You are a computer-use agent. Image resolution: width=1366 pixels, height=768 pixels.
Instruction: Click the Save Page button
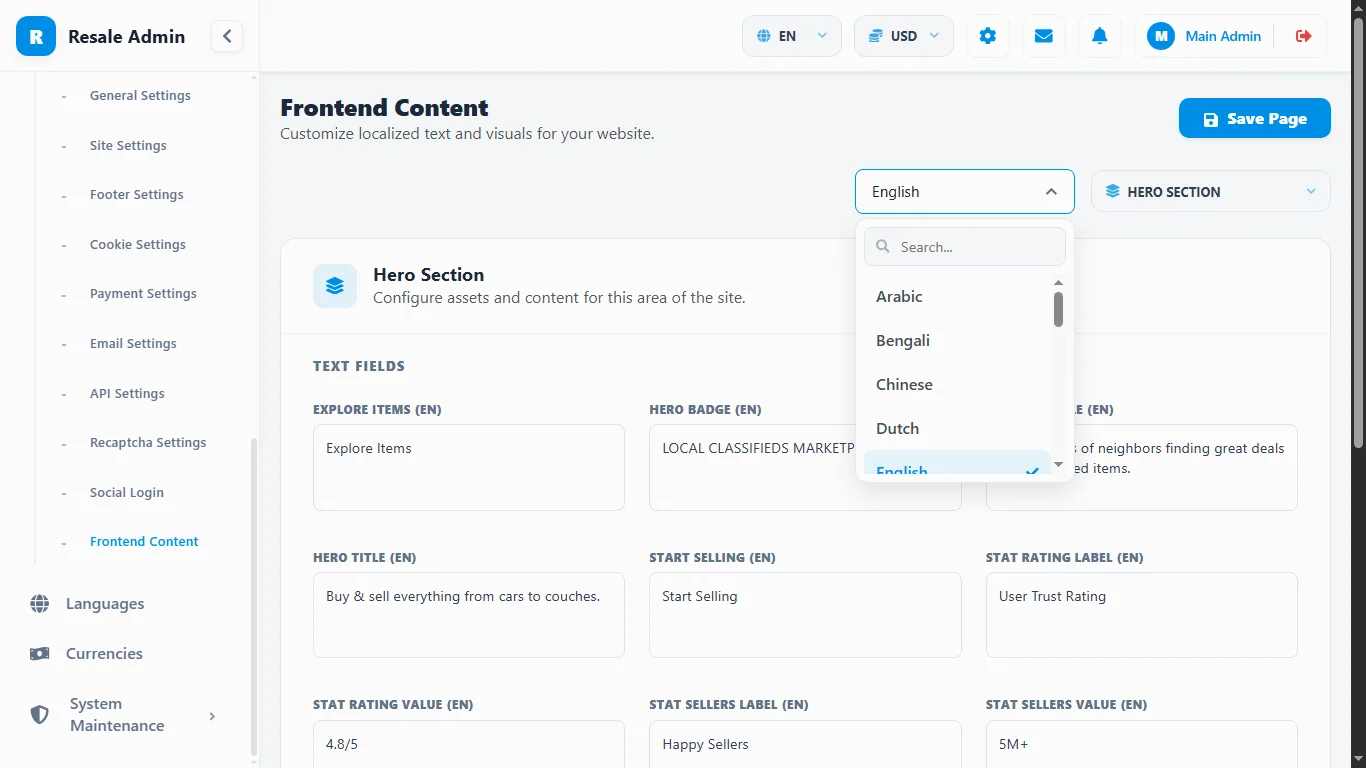(x=1255, y=118)
